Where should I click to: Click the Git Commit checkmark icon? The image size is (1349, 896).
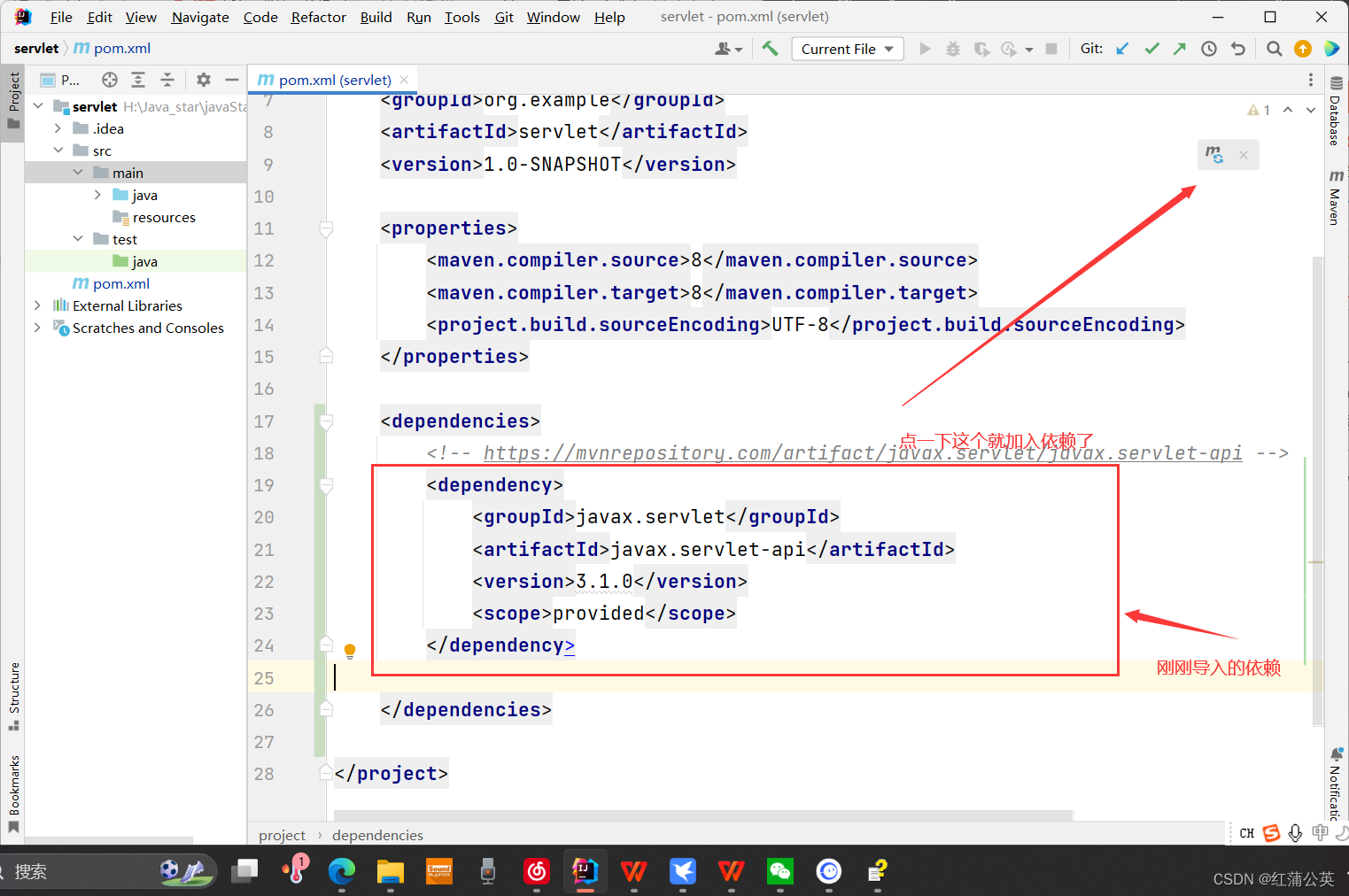[x=1151, y=49]
